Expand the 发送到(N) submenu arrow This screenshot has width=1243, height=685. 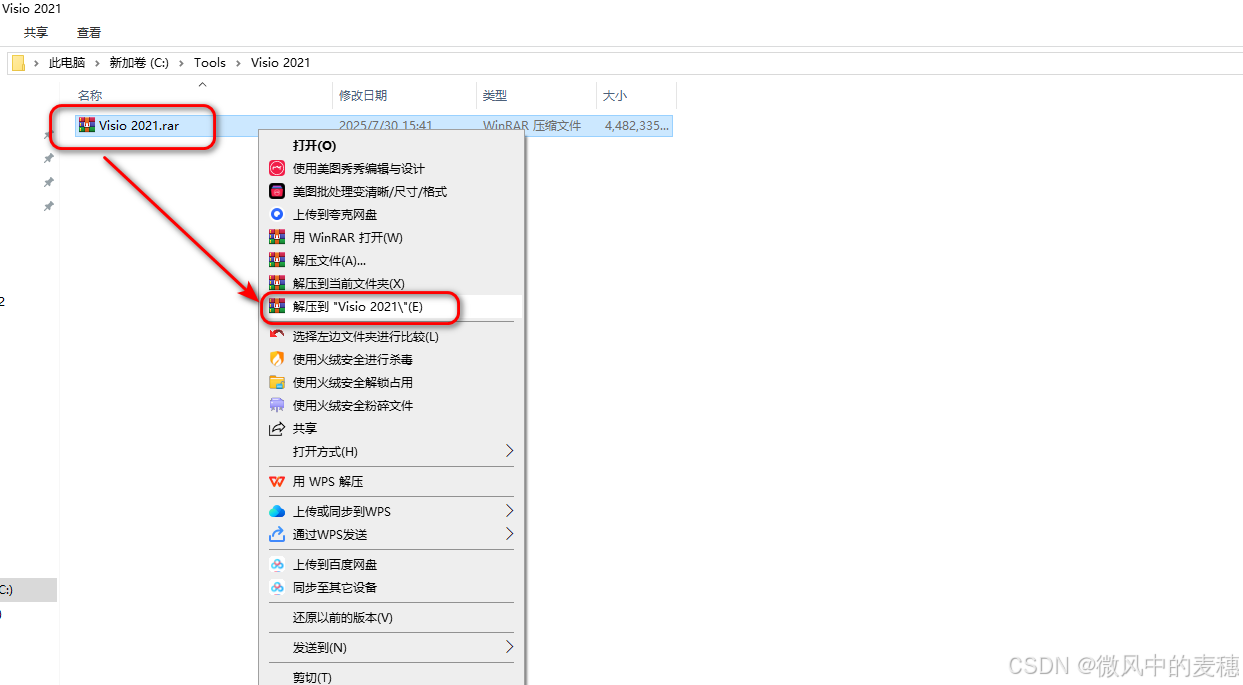point(509,647)
